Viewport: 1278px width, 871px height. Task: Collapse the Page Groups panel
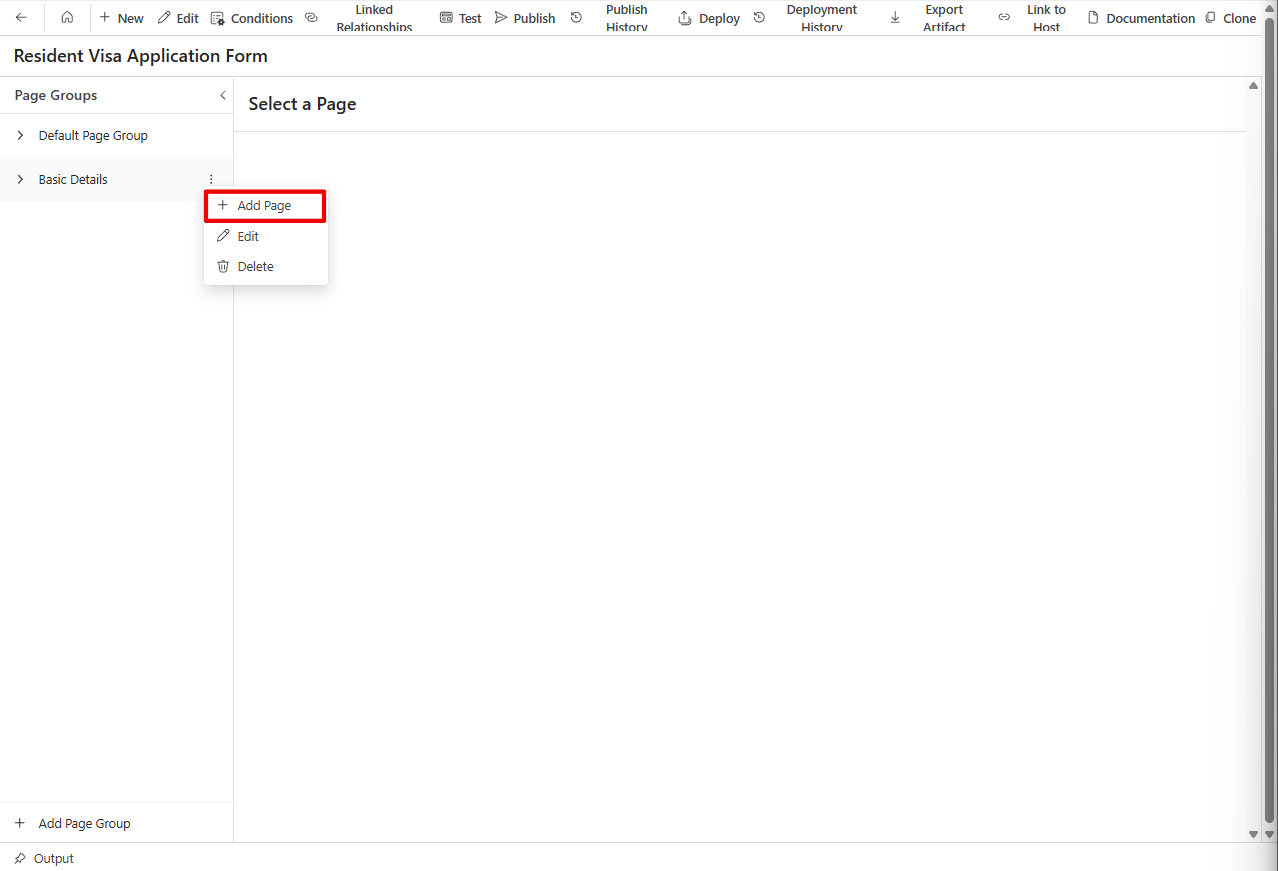[x=222, y=96]
